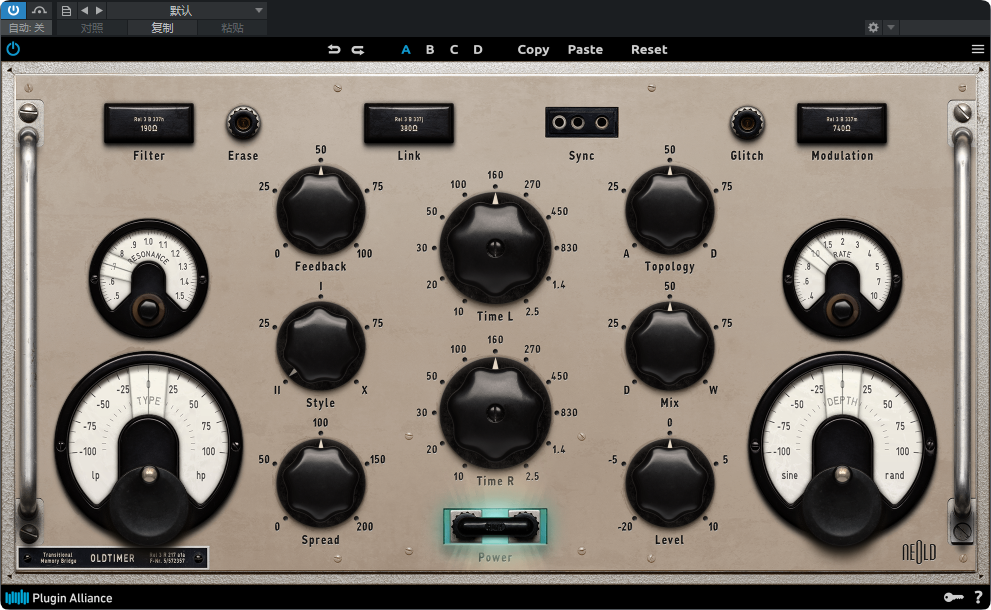Push the Erase jack button
This screenshot has height=610, width=991.
[x=243, y=123]
